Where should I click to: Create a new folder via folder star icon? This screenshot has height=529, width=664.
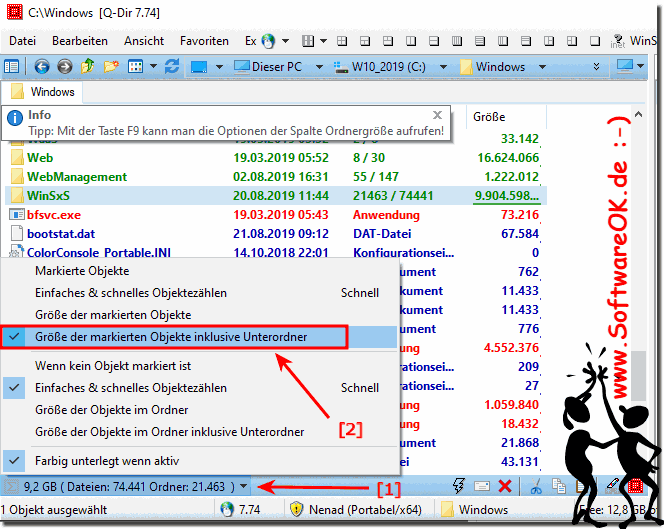(111, 66)
